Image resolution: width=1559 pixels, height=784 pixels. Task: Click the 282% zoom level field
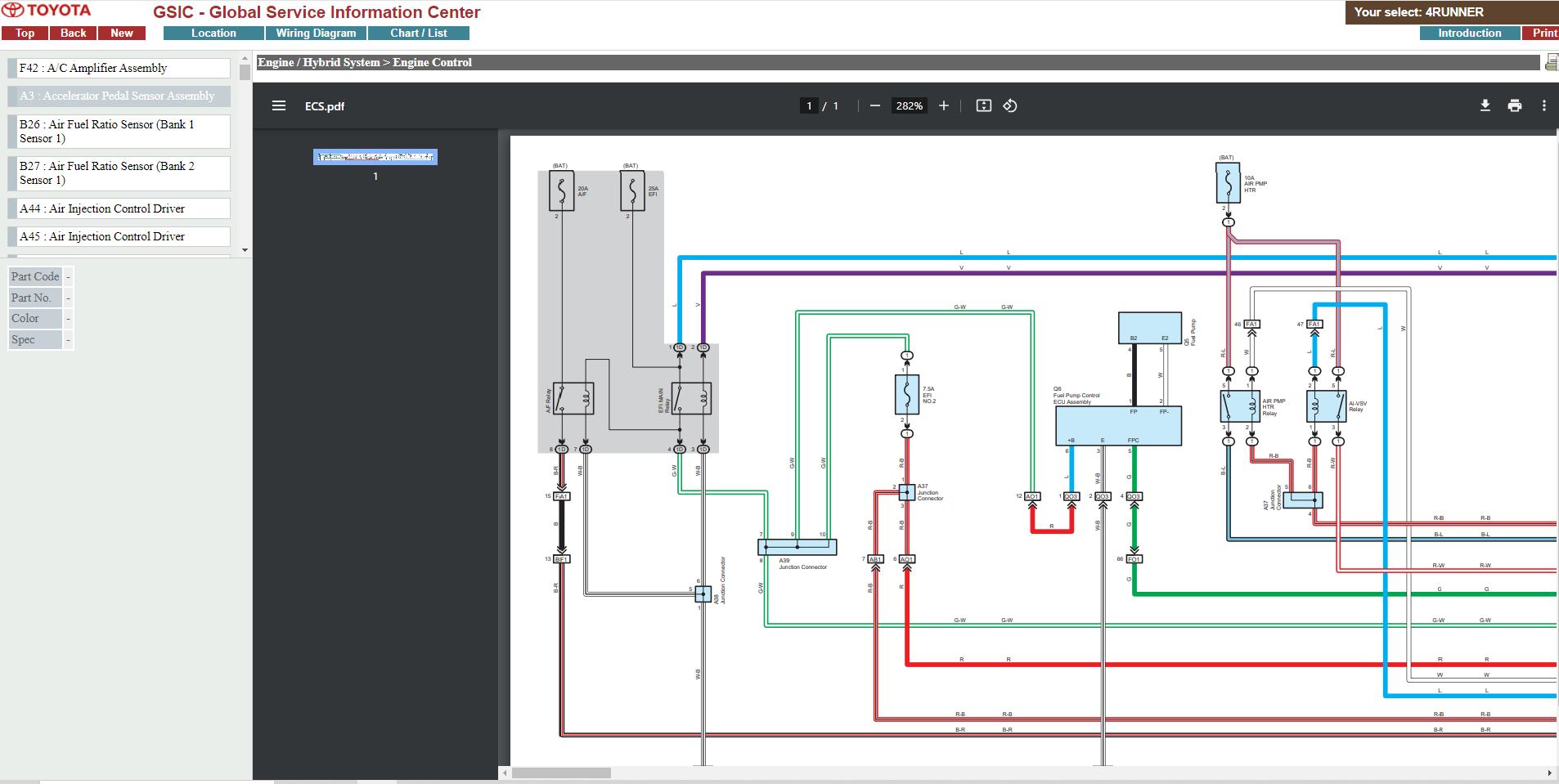pyautogui.click(x=909, y=105)
